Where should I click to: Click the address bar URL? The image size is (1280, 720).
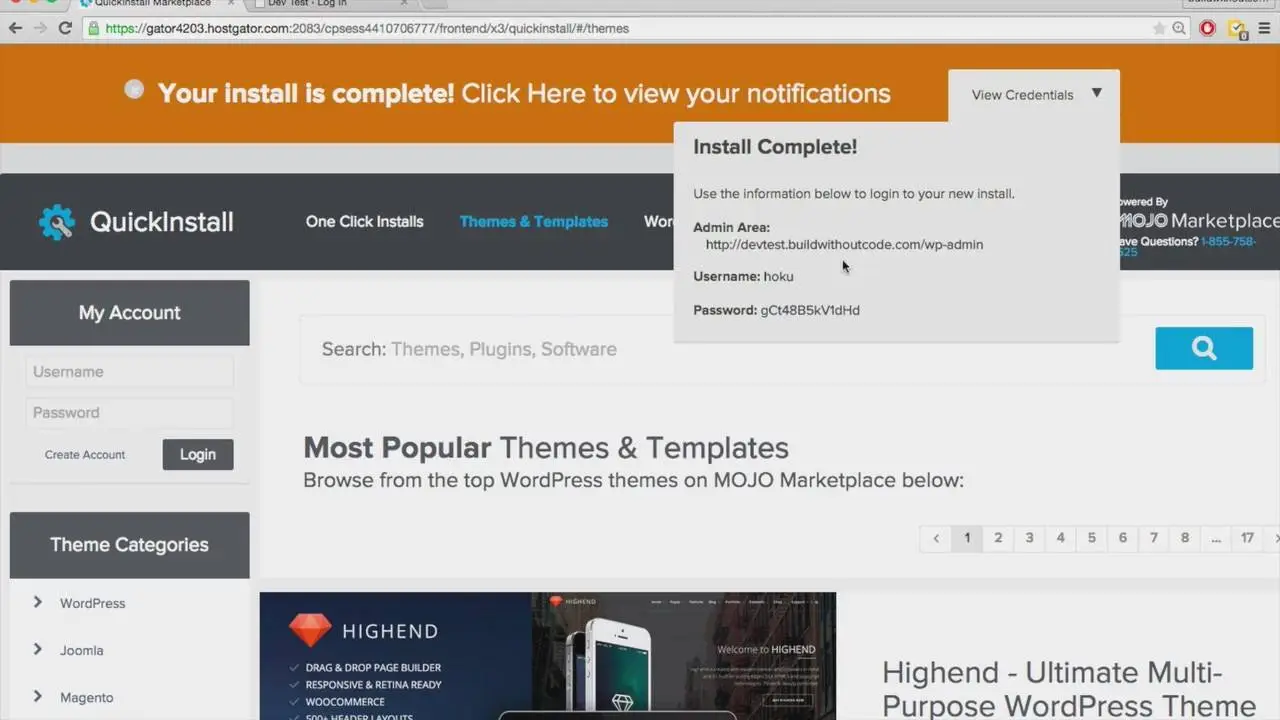366,28
